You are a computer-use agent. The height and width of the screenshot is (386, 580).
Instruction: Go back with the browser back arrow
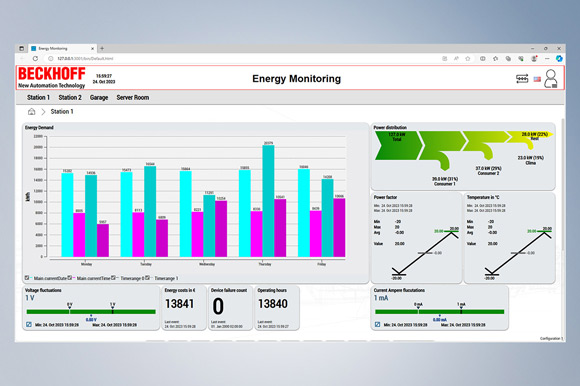tap(22, 58)
